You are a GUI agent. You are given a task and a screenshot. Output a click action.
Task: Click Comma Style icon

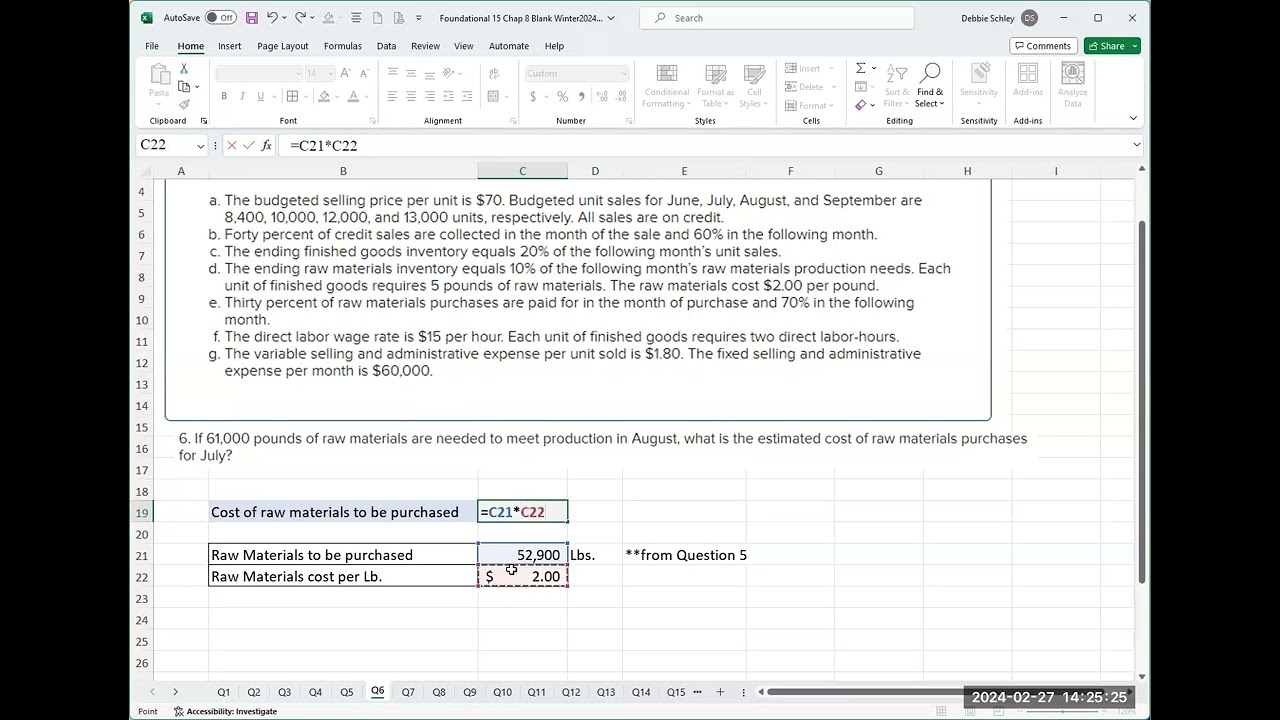pyautogui.click(x=581, y=96)
